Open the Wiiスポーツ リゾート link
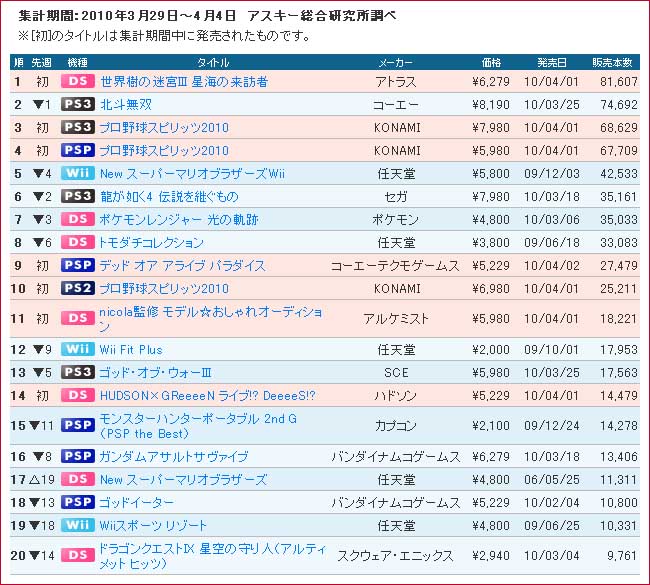Image resolution: width=650 pixels, height=585 pixels. click(153, 526)
